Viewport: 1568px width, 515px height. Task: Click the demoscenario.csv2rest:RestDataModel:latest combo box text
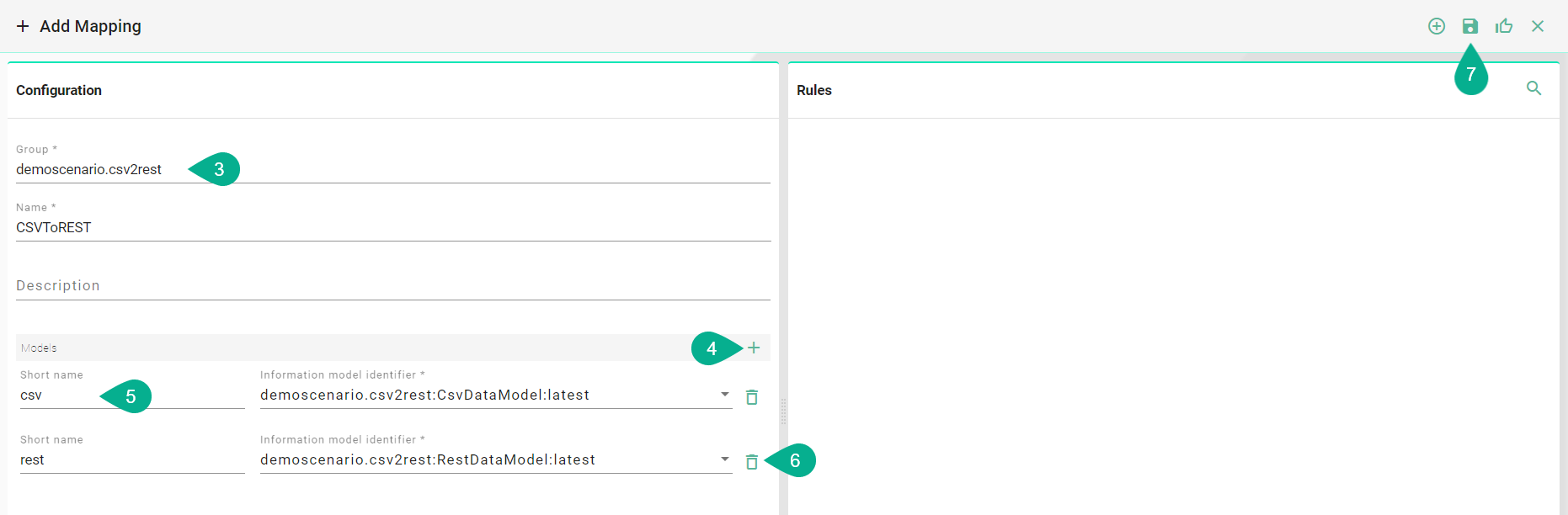click(x=428, y=460)
